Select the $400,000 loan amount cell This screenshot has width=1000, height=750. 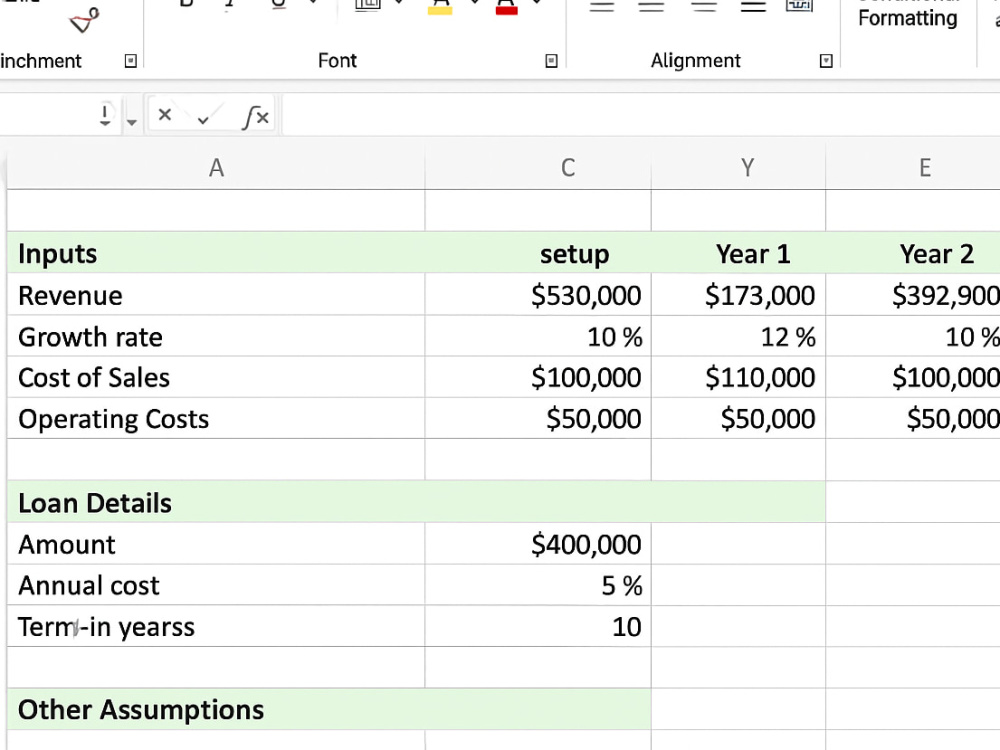(538, 543)
